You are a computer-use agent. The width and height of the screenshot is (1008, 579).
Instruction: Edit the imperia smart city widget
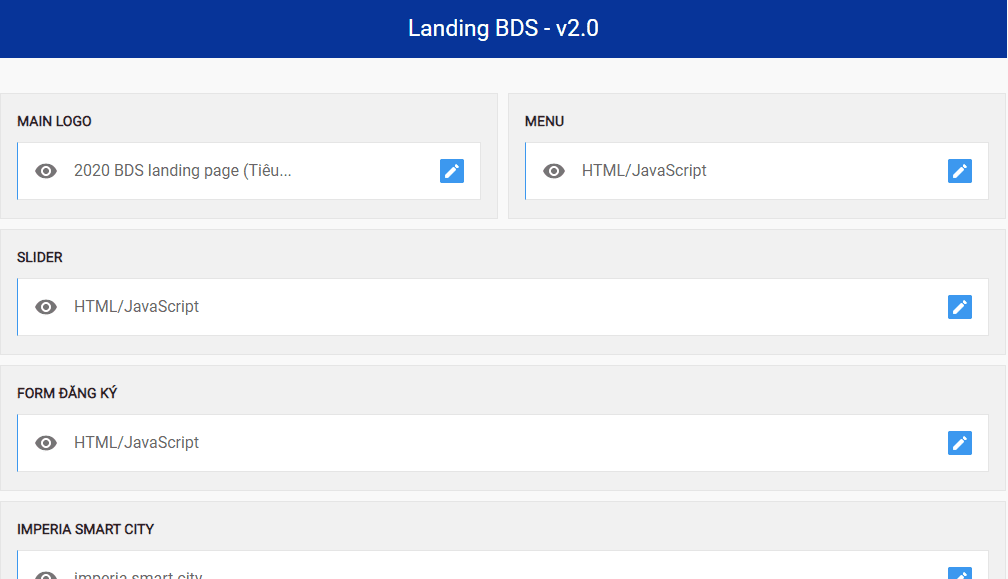[960, 573]
